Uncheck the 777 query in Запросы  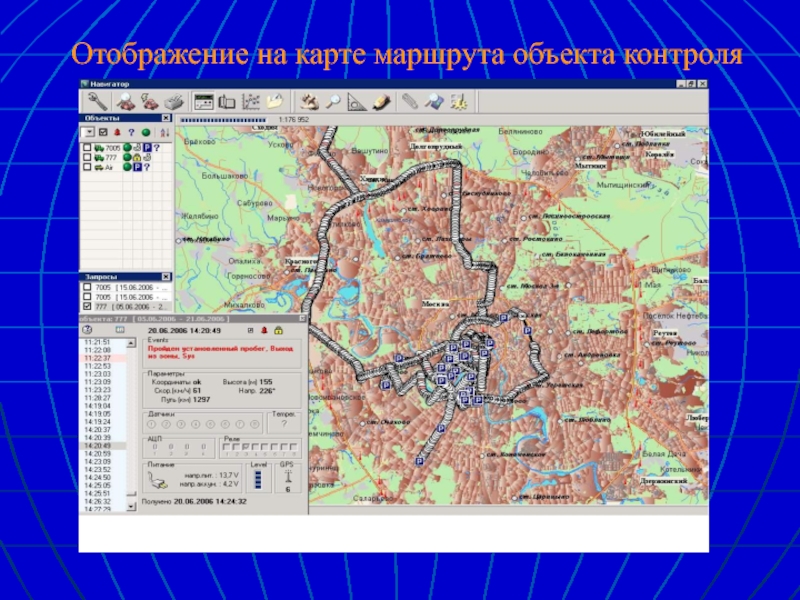(87, 307)
